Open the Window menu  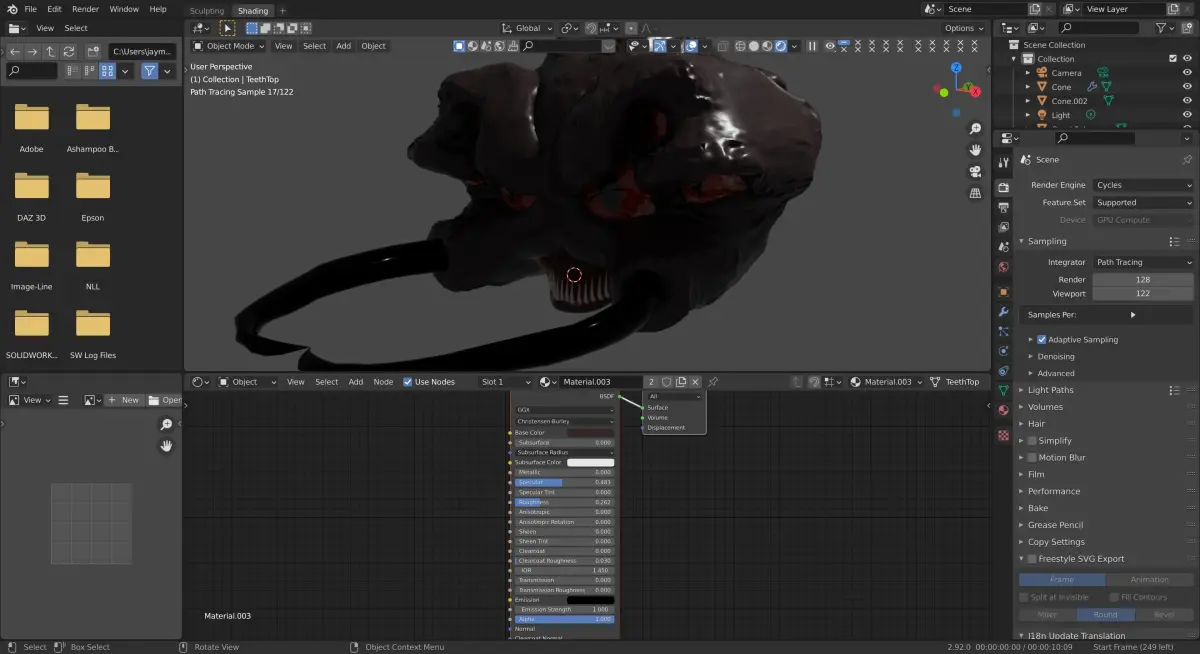124,9
